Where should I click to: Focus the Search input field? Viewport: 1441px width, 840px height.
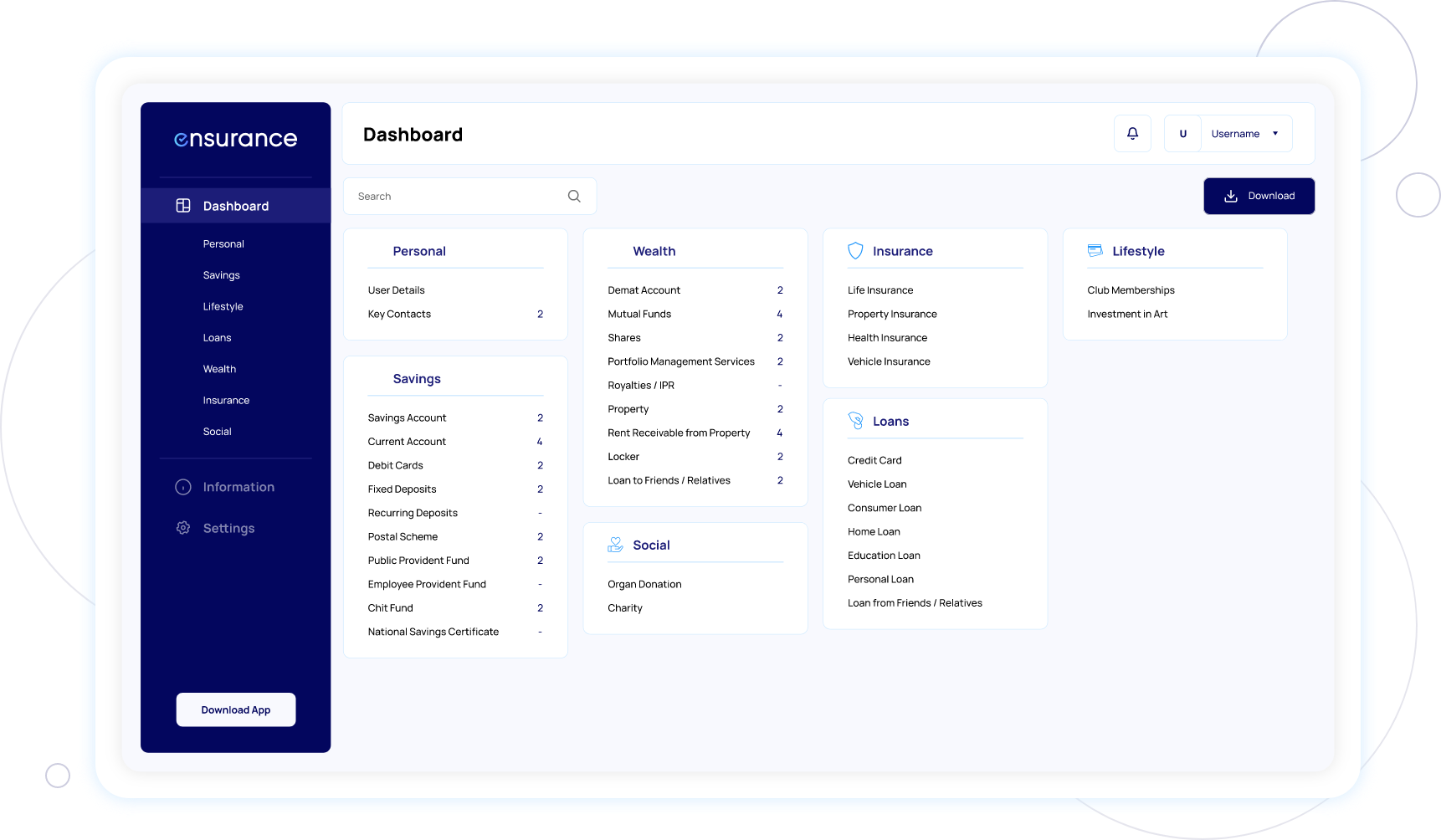pos(456,197)
